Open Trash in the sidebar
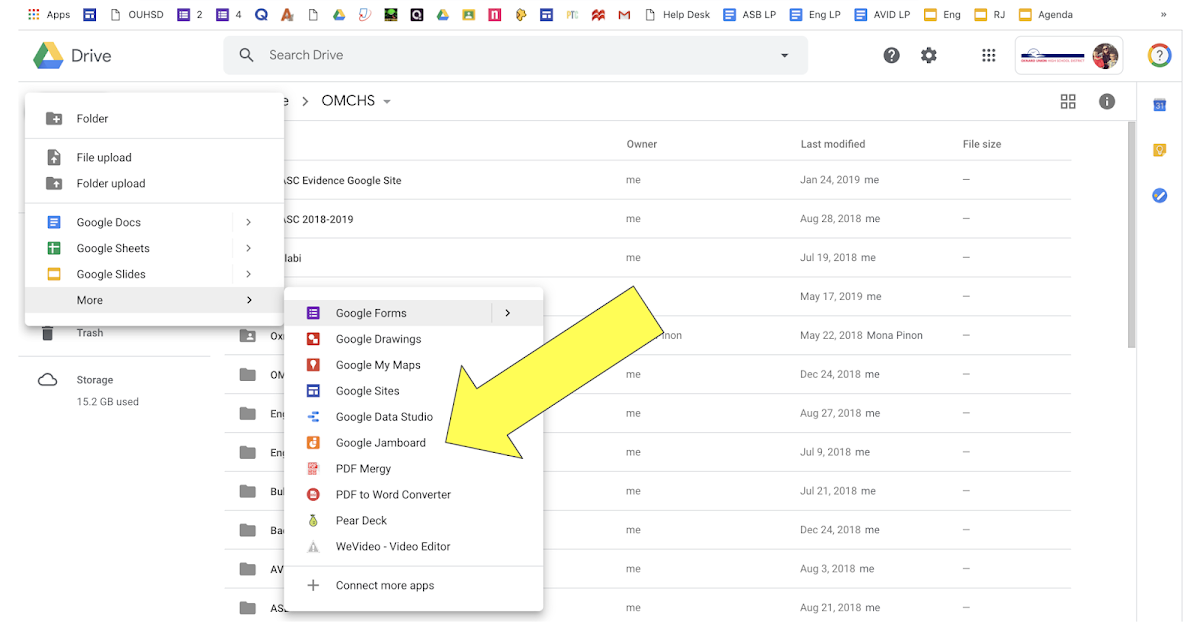Image resolution: width=1200 pixels, height=630 pixels. tap(89, 333)
